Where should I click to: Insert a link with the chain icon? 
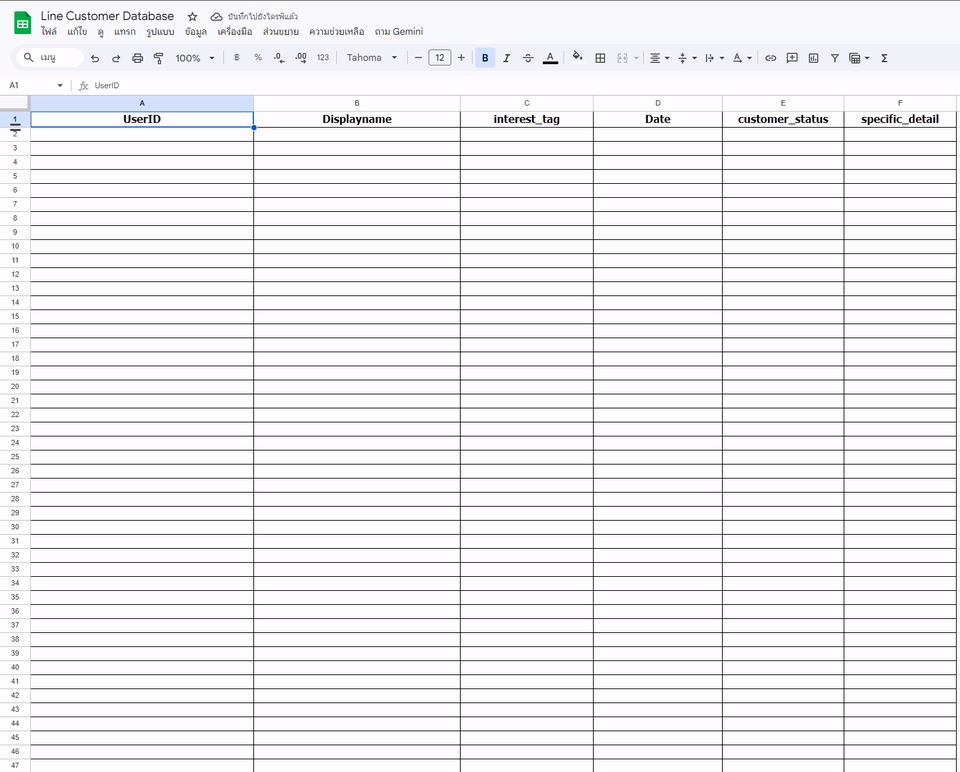click(770, 58)
